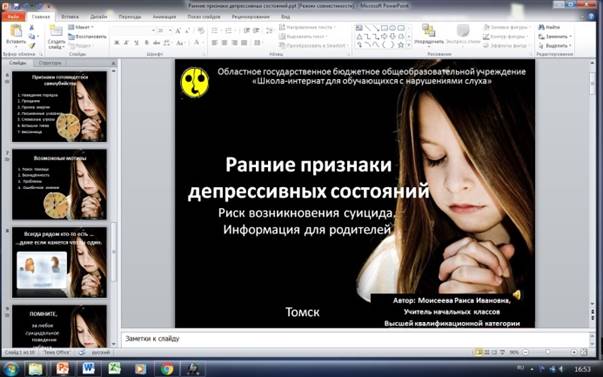Open Заменить (Replace) dropdown

[555, 37]
